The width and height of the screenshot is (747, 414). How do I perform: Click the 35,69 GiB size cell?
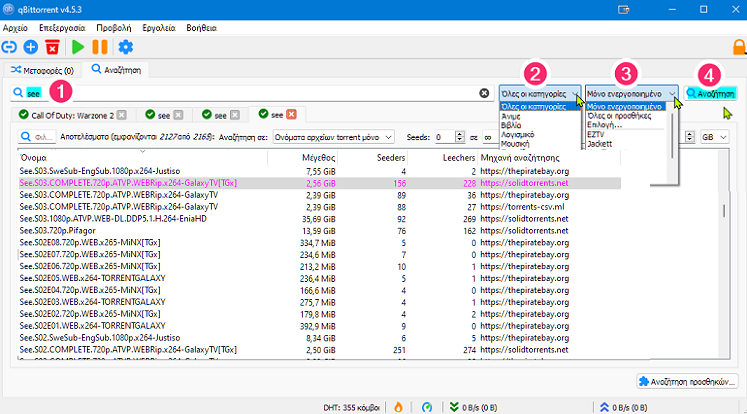(319, 219)
